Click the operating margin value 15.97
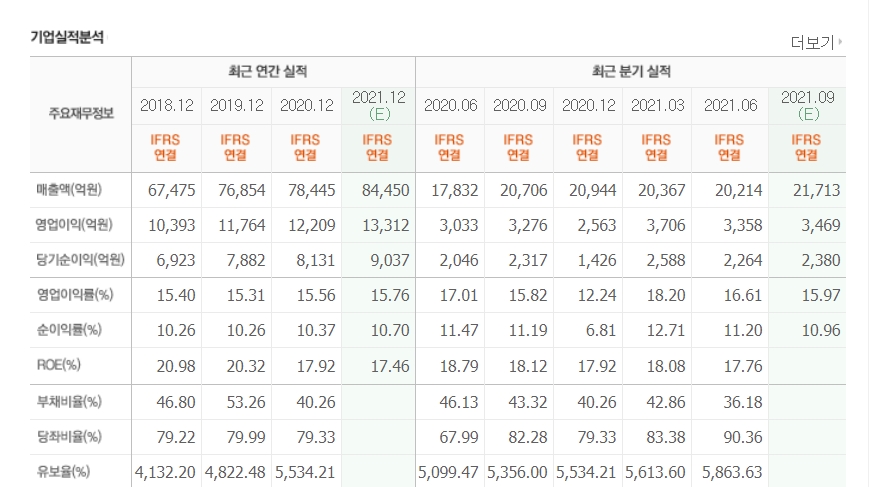 pos(821,295)
